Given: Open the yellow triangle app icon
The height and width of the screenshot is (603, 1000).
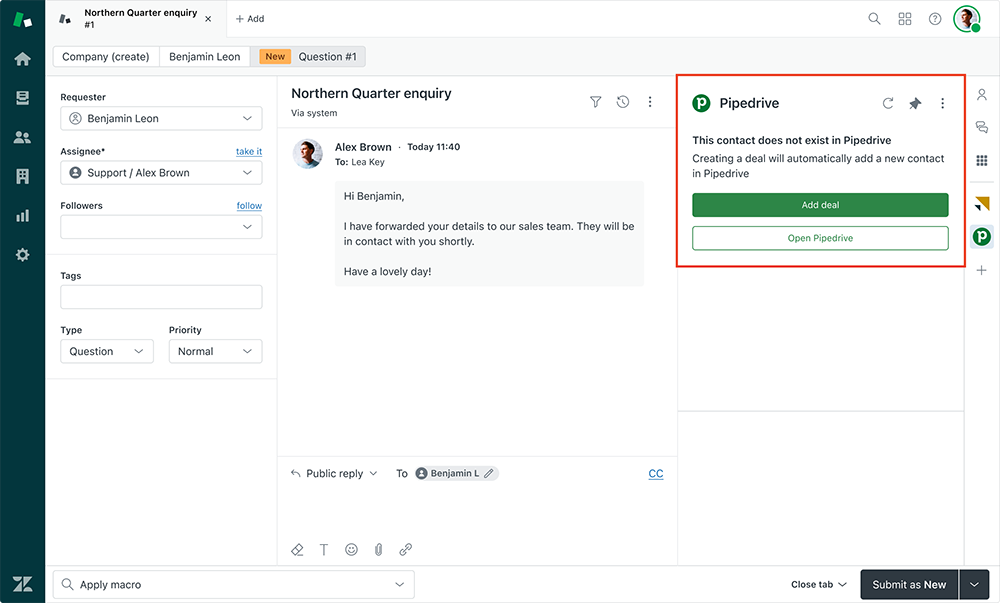Looking at the screenshot, I should click(x=982, y=204).
